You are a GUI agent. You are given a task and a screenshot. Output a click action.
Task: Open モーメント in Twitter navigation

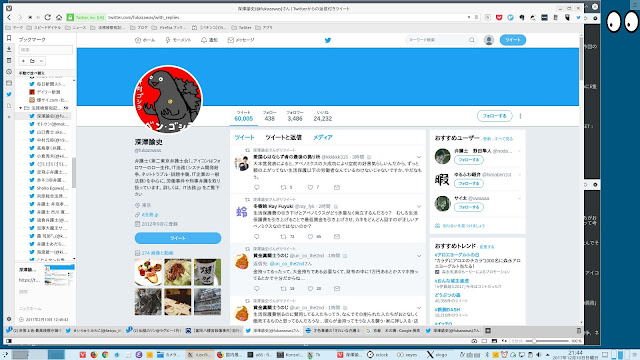click(x=178, y=40)
